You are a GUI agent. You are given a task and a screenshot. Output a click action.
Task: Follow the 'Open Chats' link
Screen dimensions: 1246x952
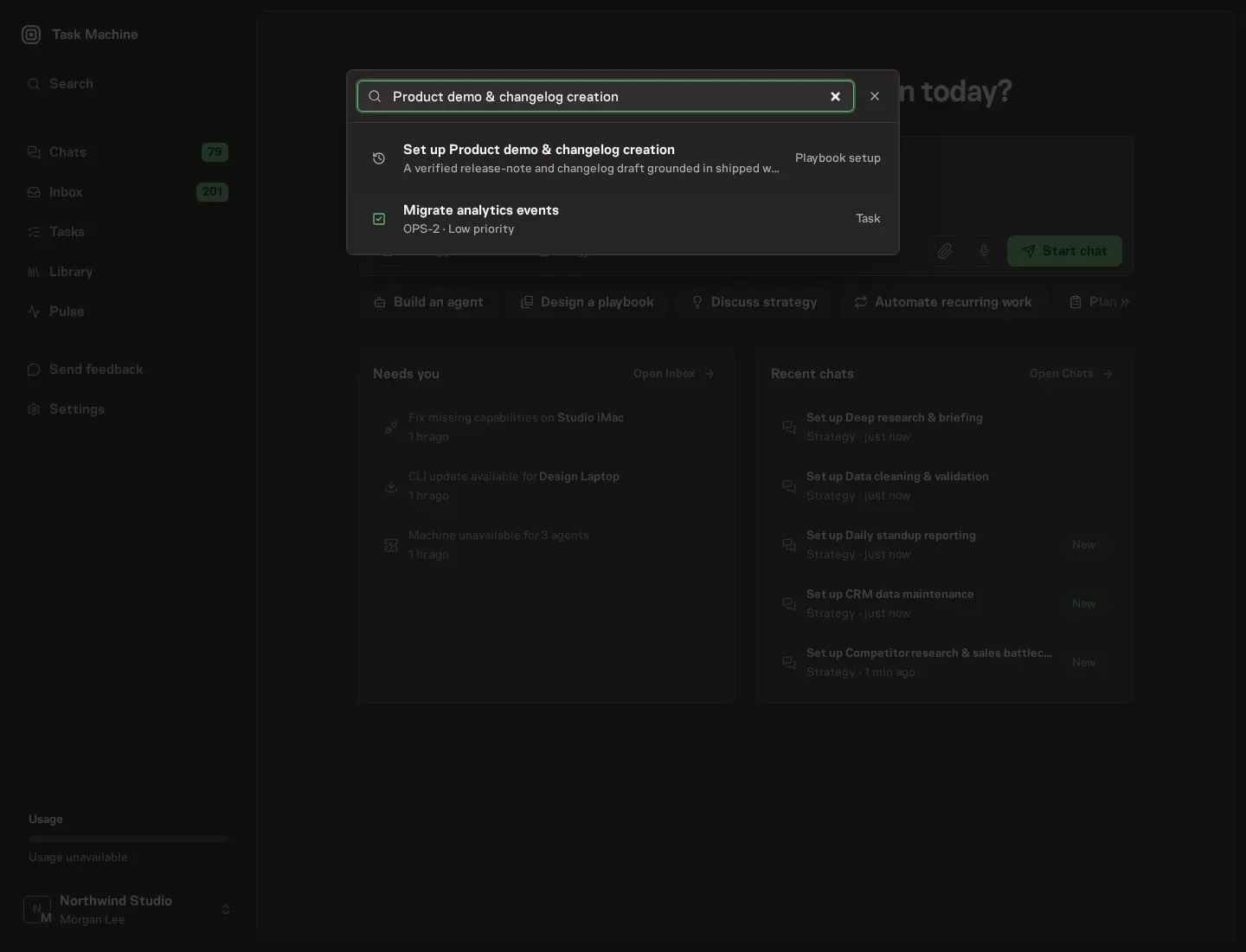coord(1071,374)
